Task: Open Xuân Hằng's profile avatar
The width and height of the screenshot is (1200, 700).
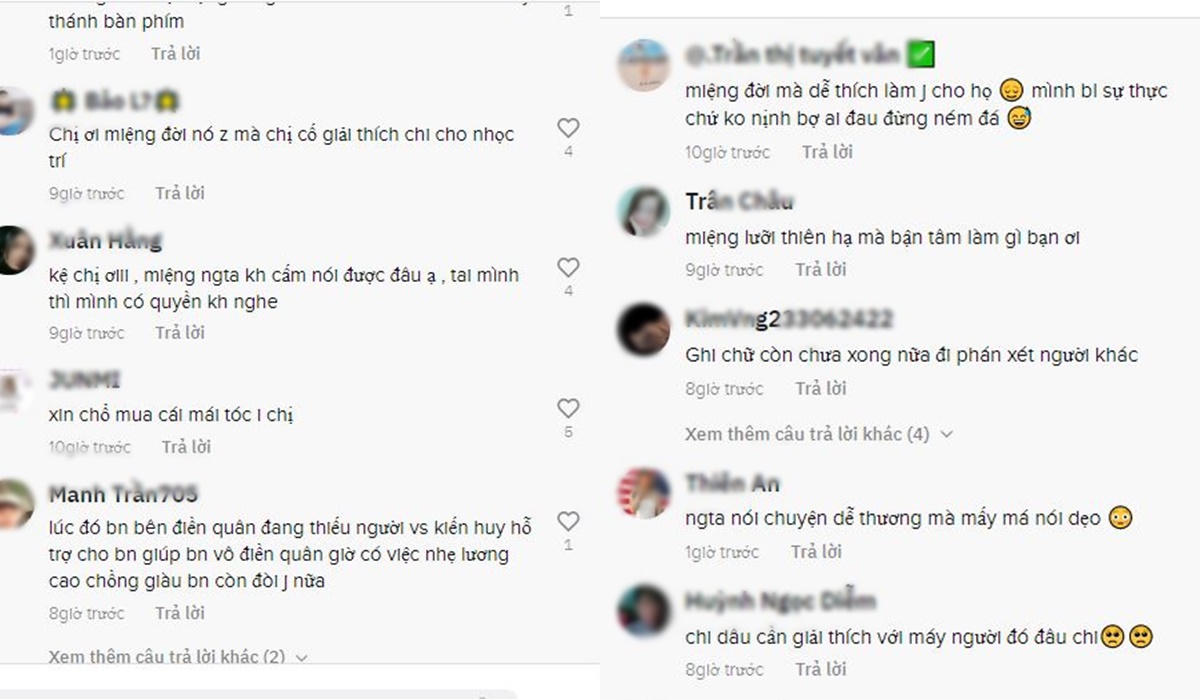Action: [x=16, y=250]
